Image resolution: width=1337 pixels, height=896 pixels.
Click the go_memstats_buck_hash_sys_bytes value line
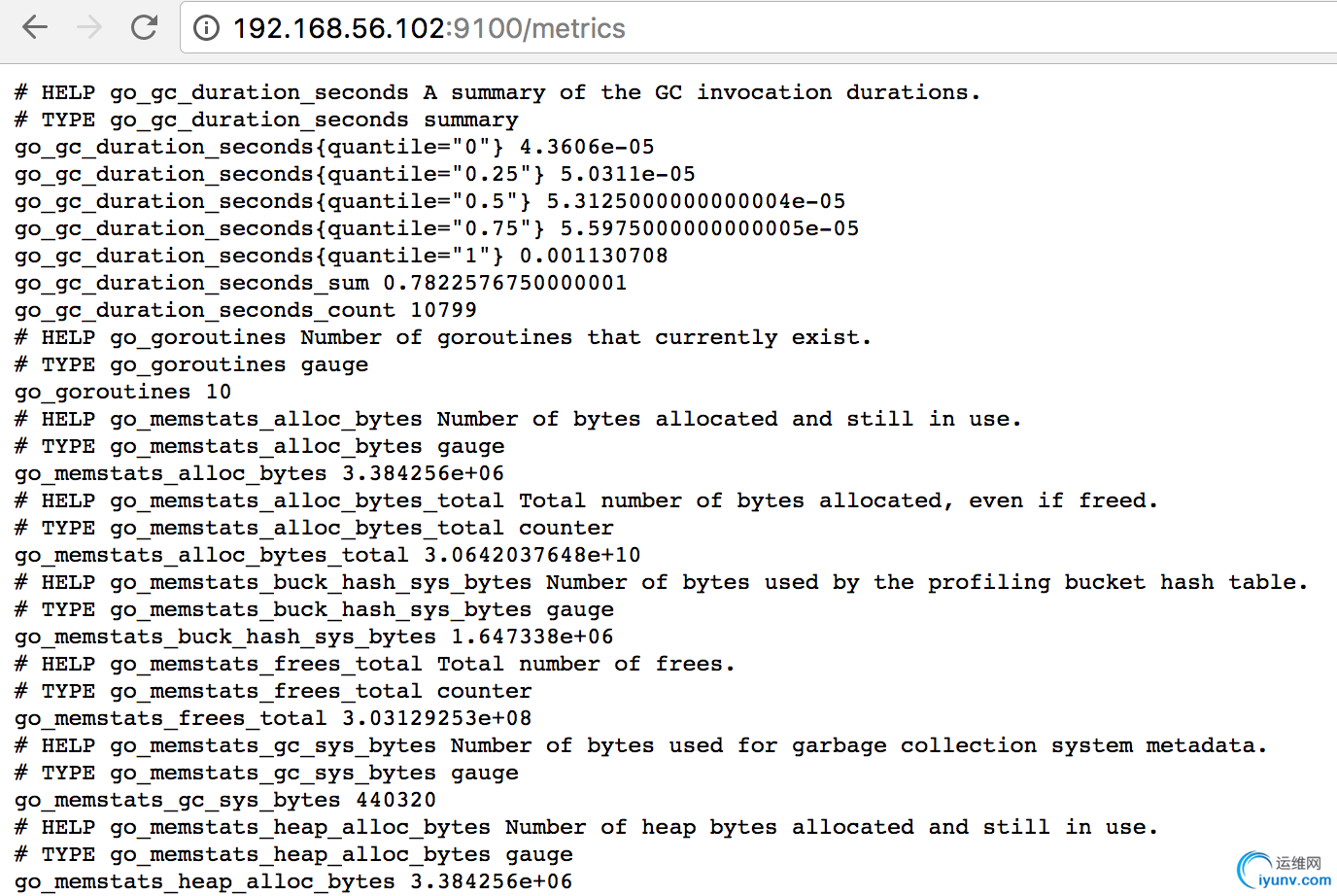(x=314, y=637)
